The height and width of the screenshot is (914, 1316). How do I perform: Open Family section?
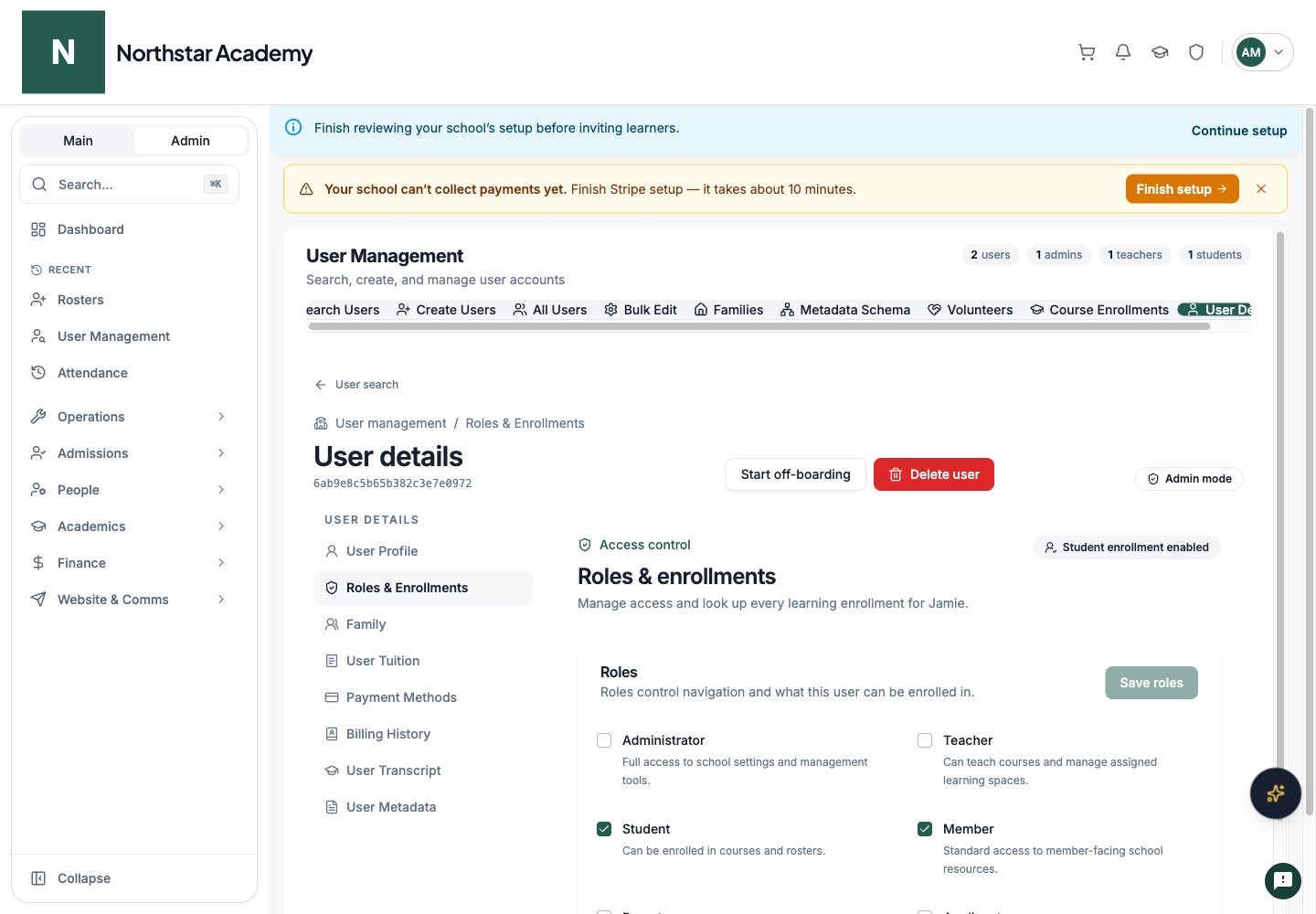[x=423, y=624]
